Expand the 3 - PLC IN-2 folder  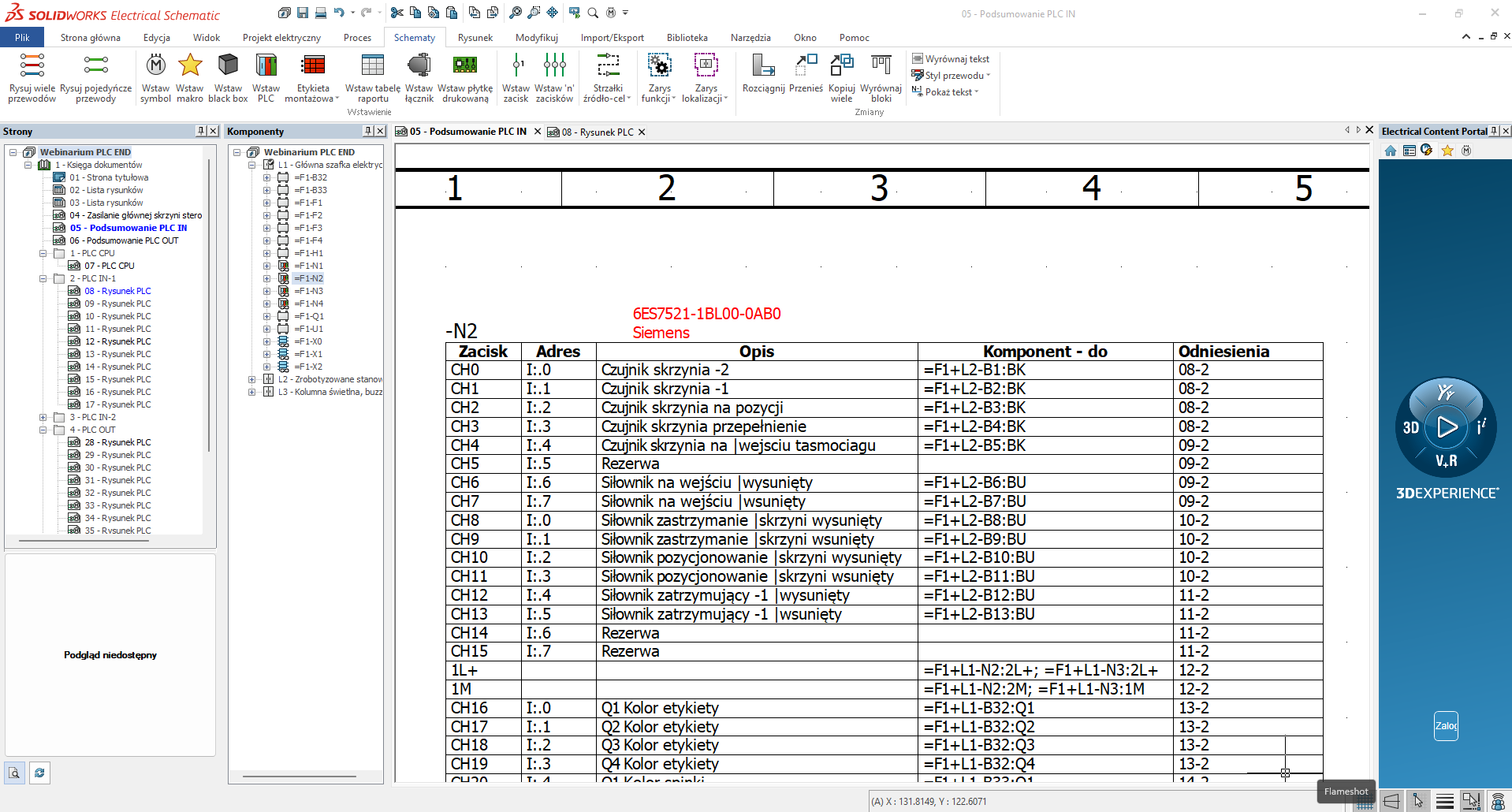(x=43, y=417)
